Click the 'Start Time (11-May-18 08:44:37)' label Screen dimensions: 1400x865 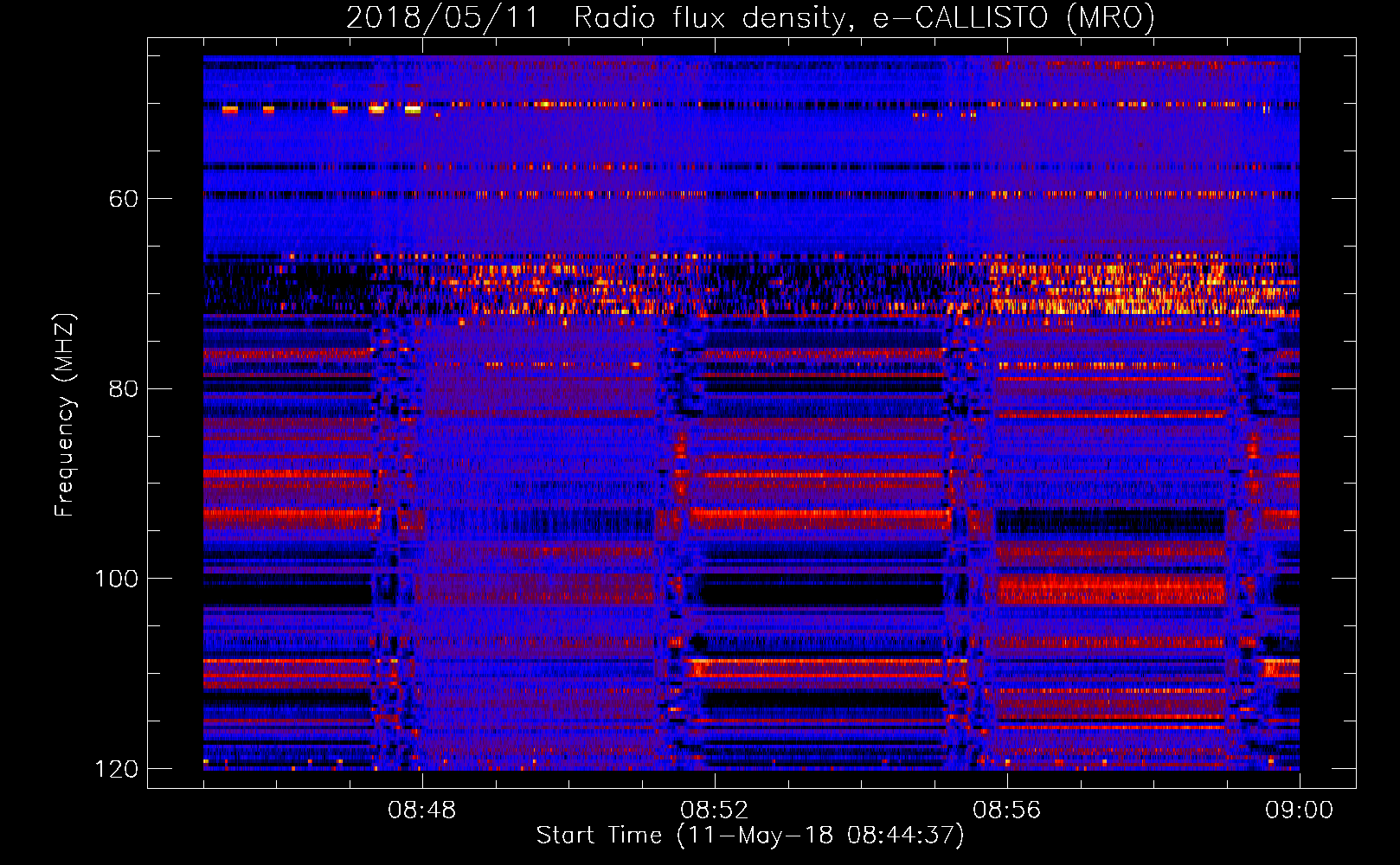[750, 836]
